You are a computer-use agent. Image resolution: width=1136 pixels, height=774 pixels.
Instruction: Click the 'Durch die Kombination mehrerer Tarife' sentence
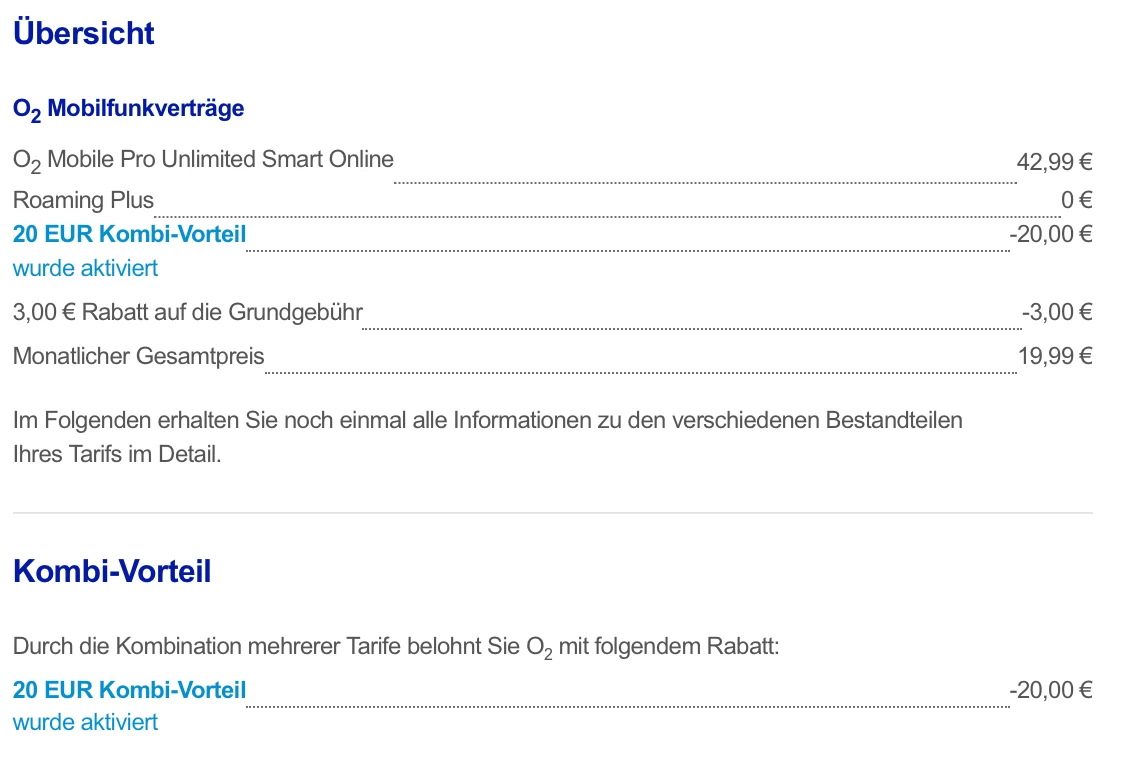(x=395, y=646)
